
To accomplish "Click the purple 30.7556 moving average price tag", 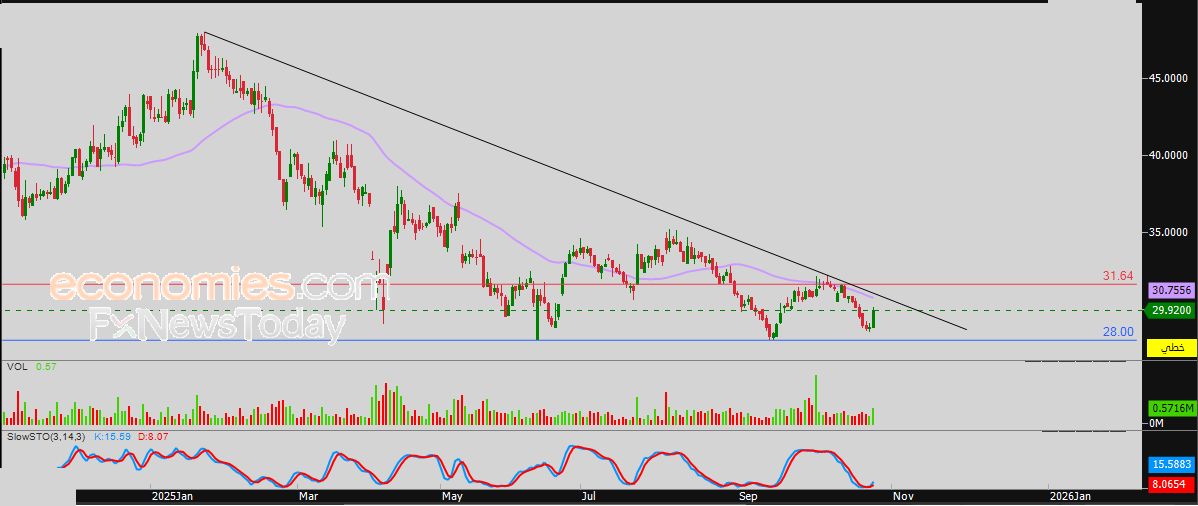I will click(x=1170, y=290).
